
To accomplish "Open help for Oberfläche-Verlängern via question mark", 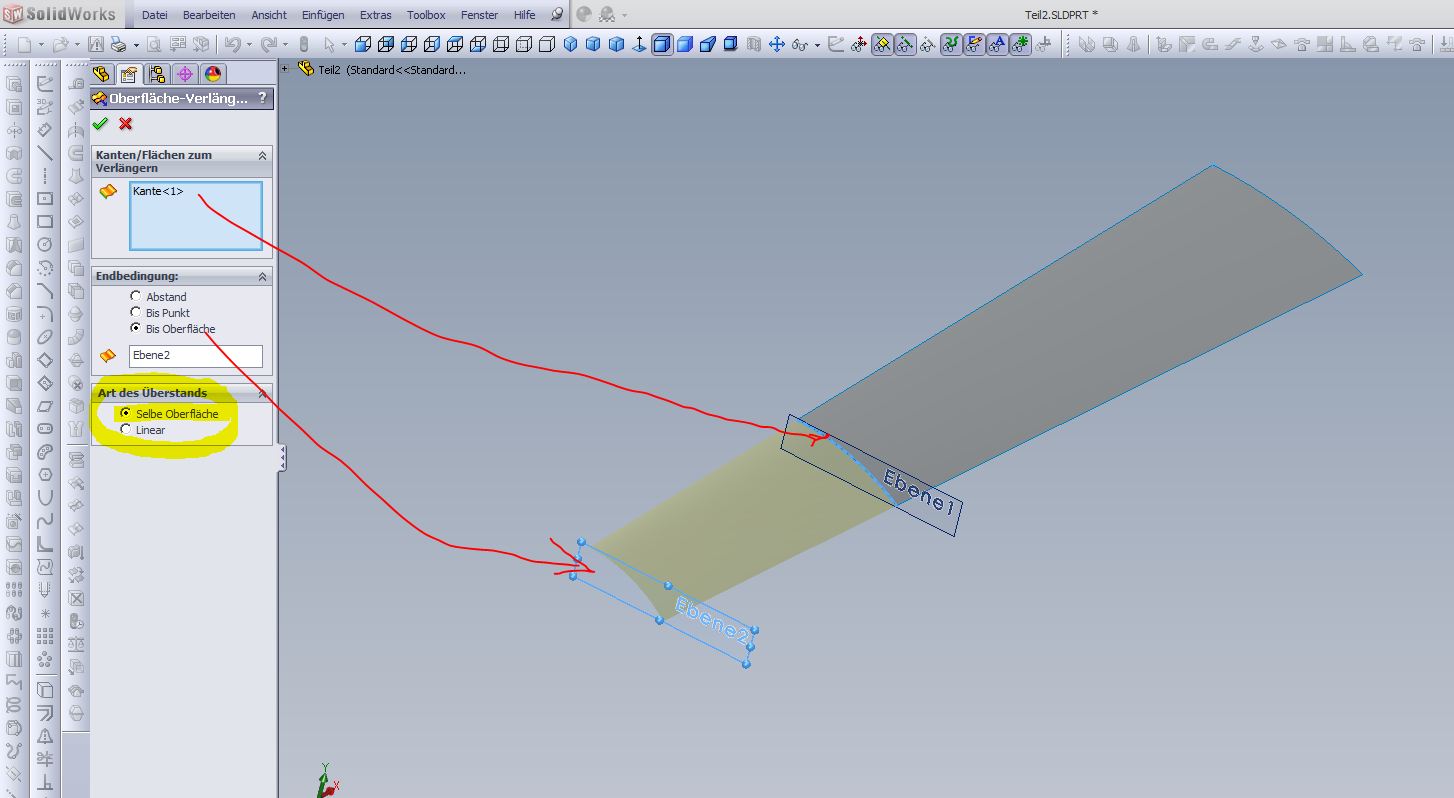I will [262, 98].
